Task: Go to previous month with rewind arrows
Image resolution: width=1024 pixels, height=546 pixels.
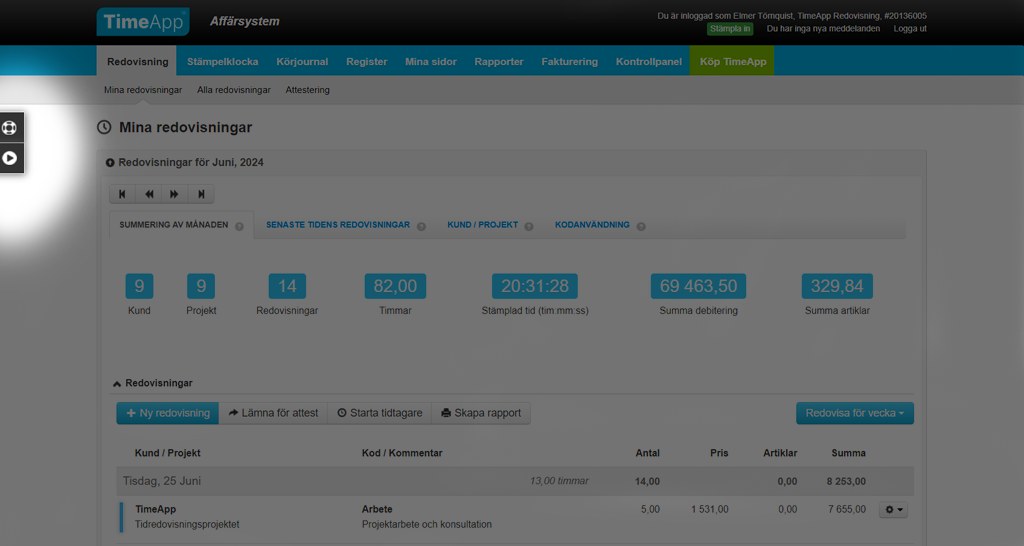Action: pyautogui.click(x=149, y=194)
